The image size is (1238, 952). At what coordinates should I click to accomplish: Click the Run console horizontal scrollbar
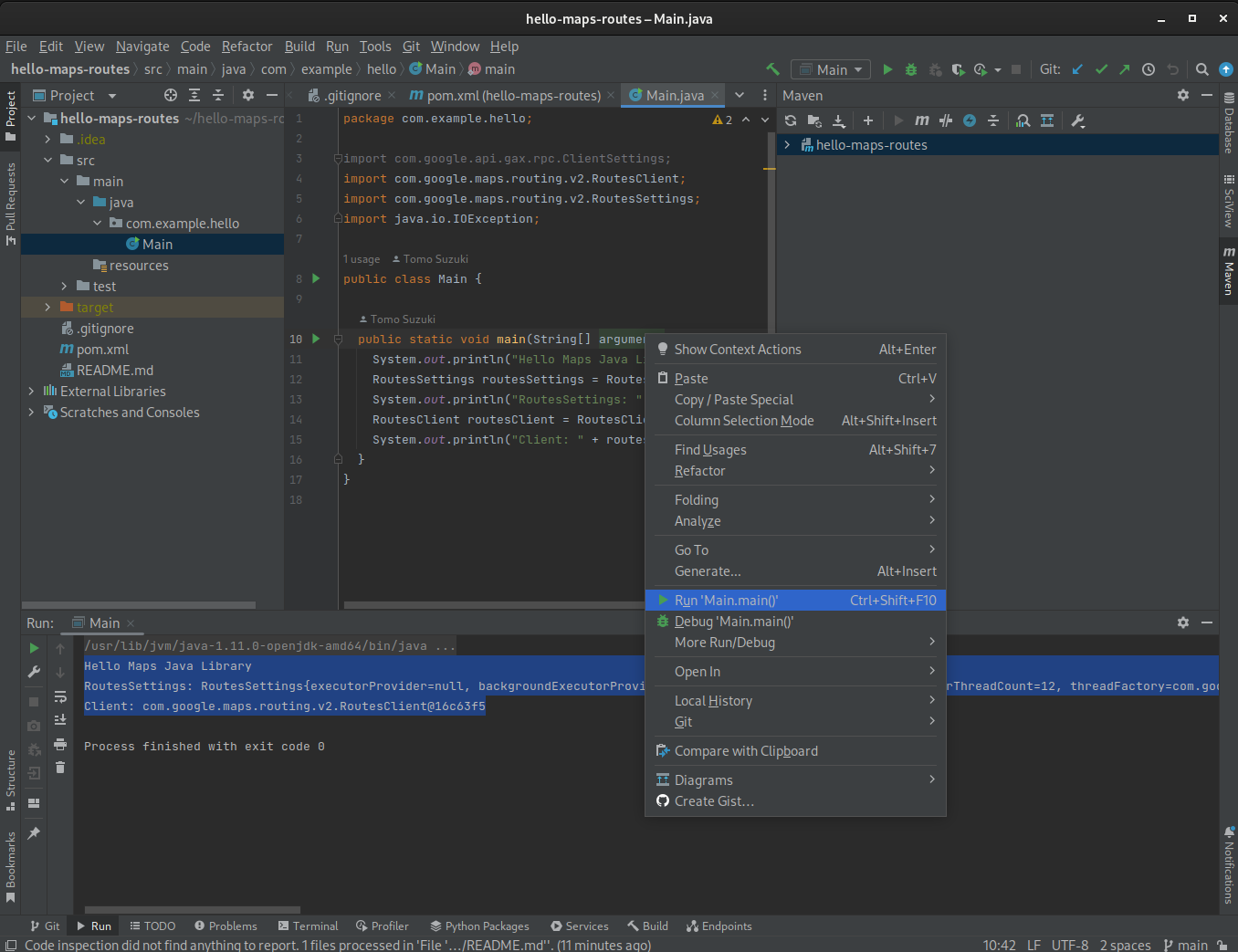point(192,910)
